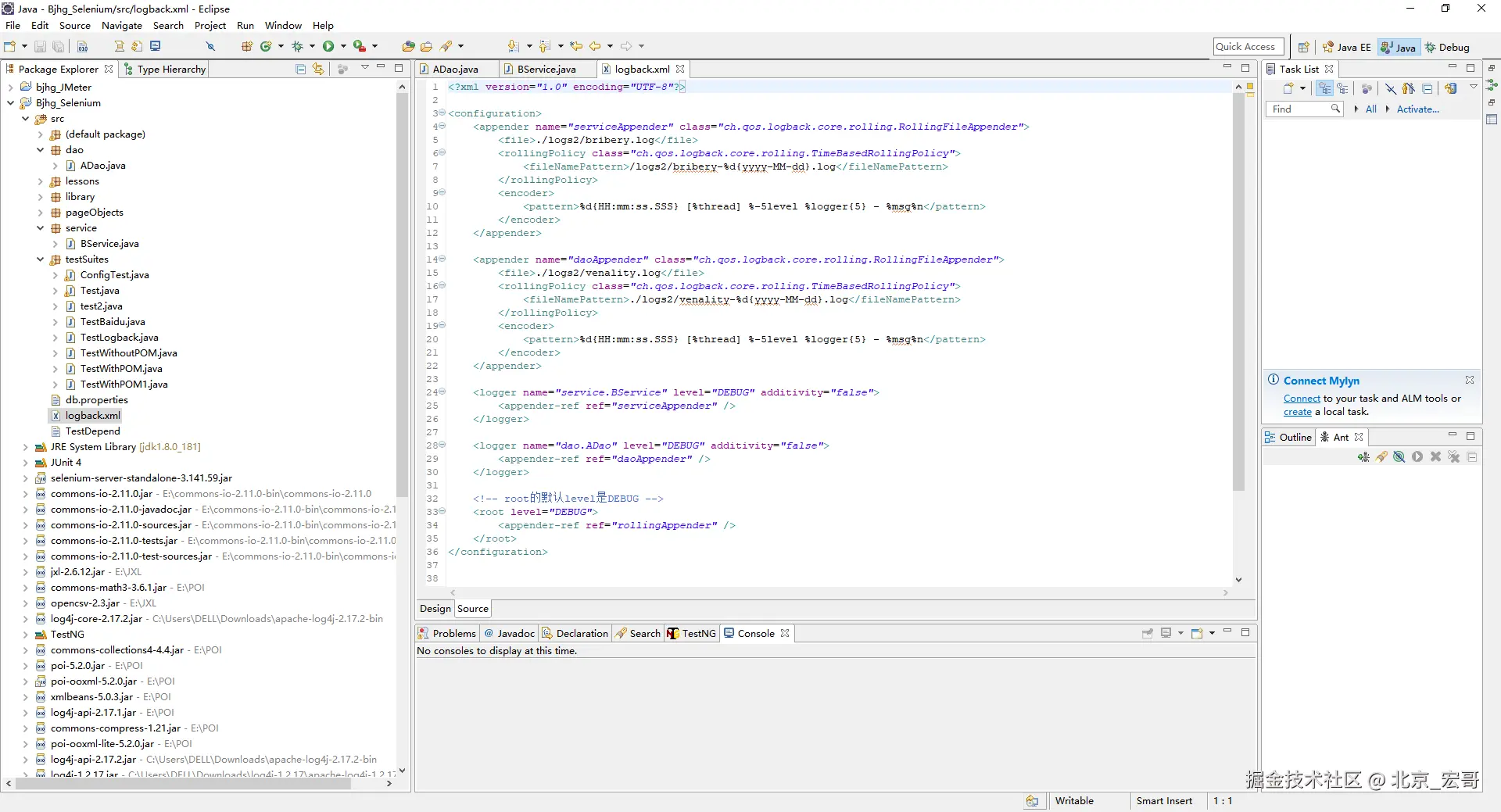
Task: Click the Connect link in Mylyn panel
Action: pos(1301,399)
